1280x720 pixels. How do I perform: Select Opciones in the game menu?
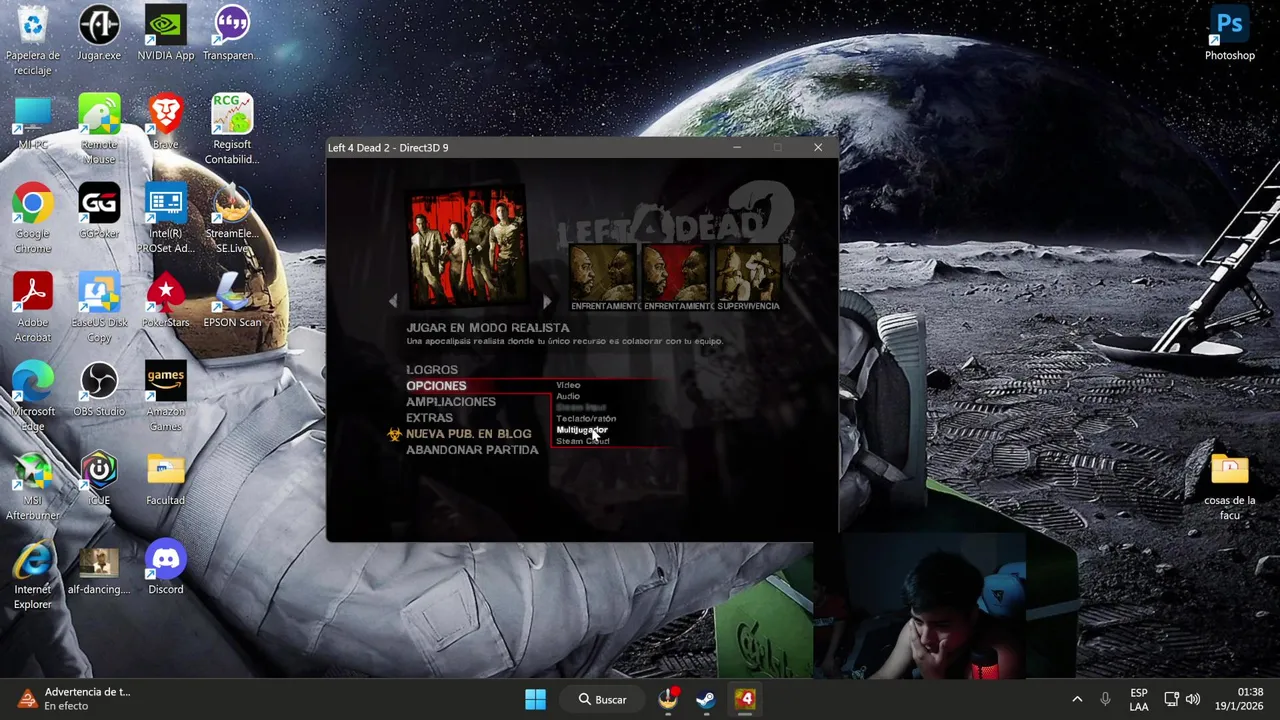[436, 386]
